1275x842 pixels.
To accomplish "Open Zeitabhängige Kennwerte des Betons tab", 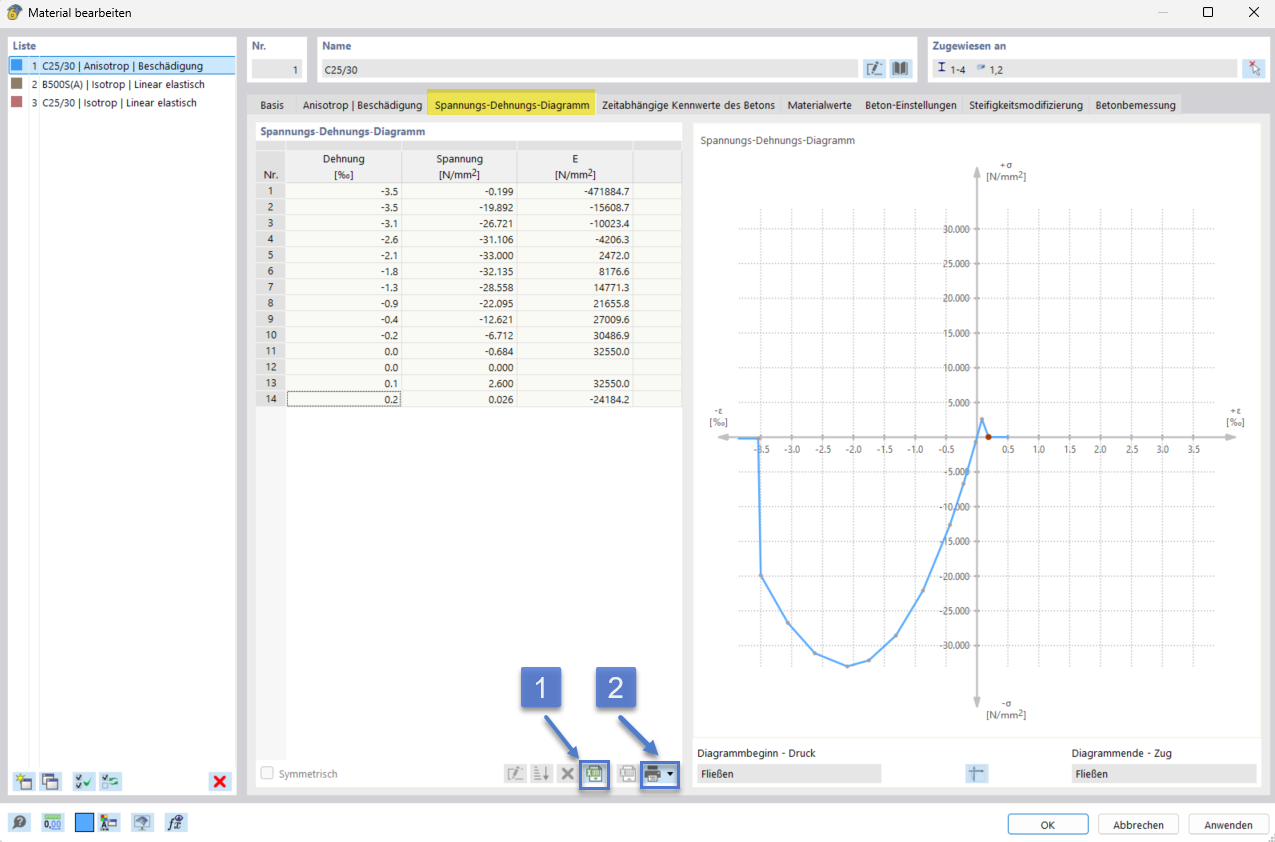I will coord(688,105).
